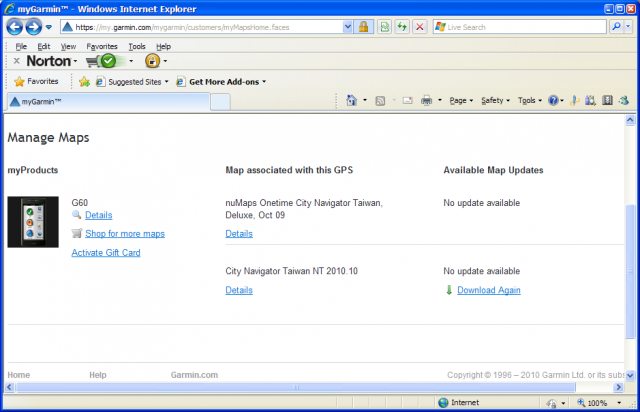This screenshot has width=640, height=412.
Task: Open Details for City Navigator Taiwan NT
Action: point(239,290)
